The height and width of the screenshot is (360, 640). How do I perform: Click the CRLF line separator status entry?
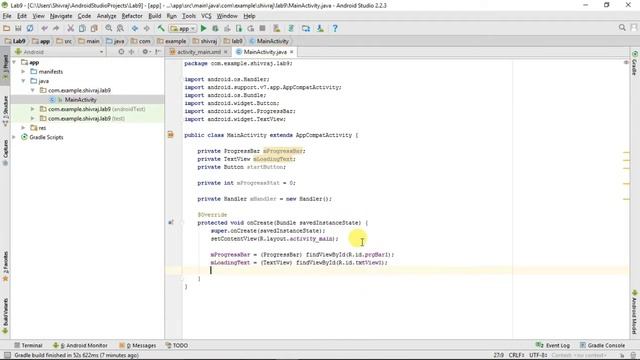[516, 355]
